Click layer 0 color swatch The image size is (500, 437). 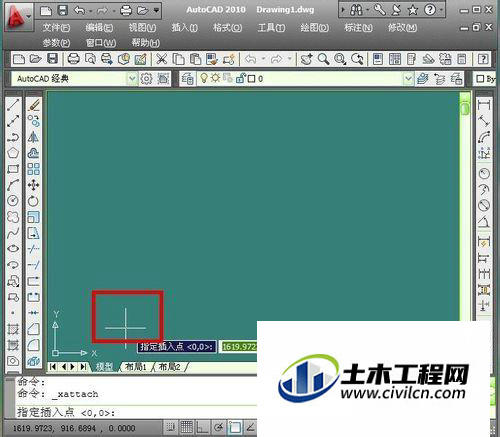(252, 79)
